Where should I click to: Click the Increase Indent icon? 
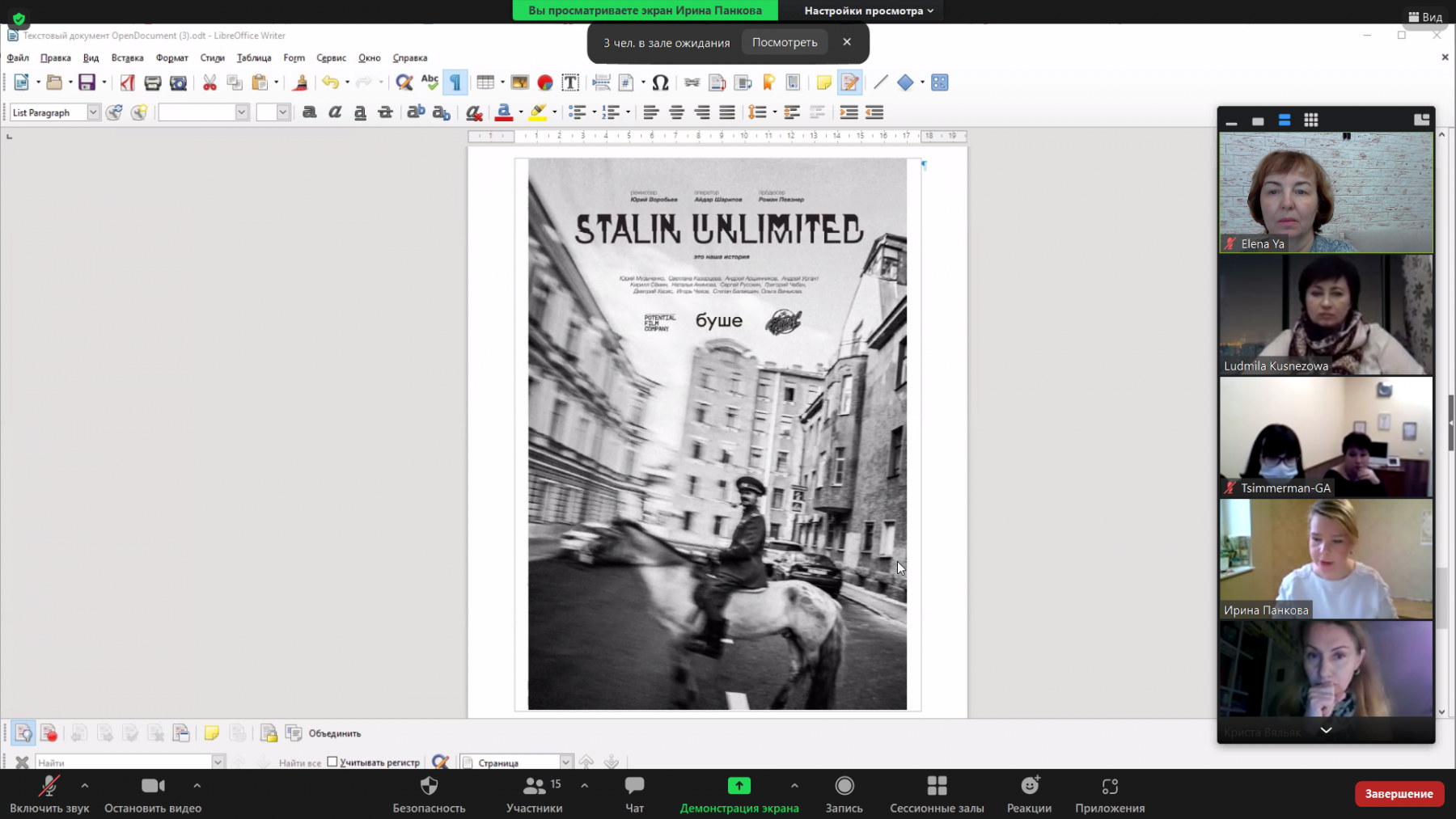click(849, 112)
